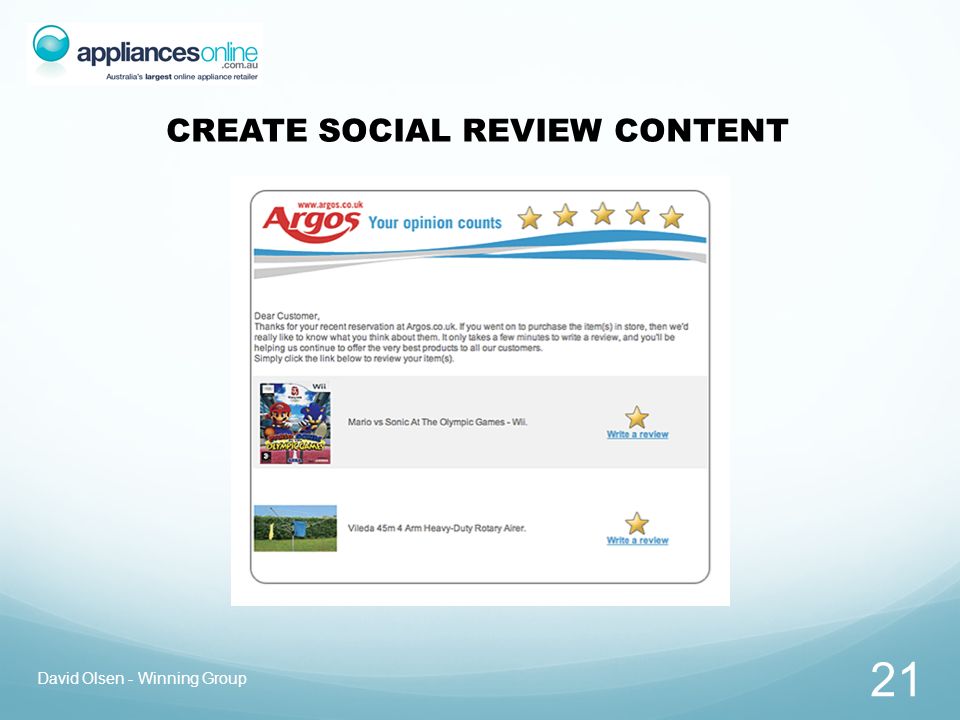The image size is (960, 720).
Task: Click 'Australia's largest online appliance retailer' tagline
Action: point(182,77)
